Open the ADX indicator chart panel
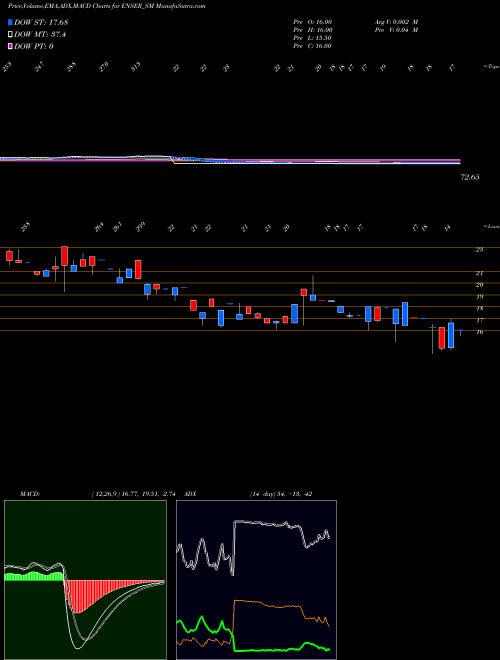 [x=256, y=580]
